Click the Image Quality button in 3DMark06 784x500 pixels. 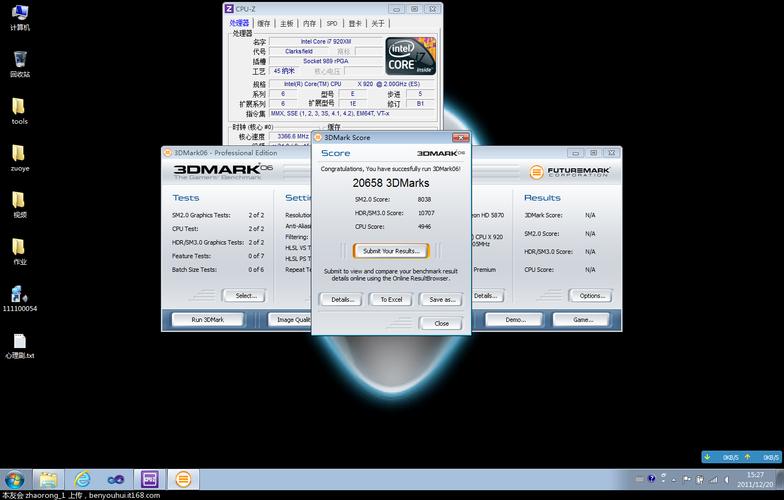(290, 320)
